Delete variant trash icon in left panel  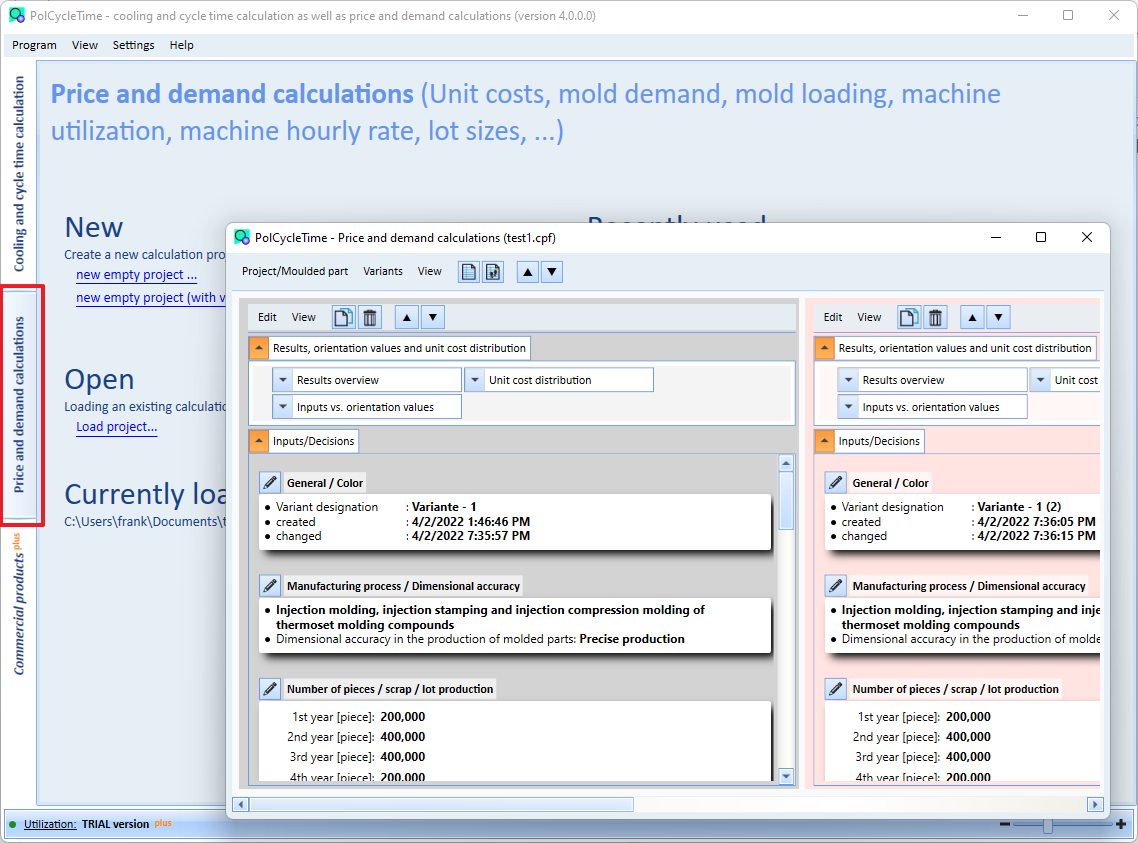click(x=369, y=317)
